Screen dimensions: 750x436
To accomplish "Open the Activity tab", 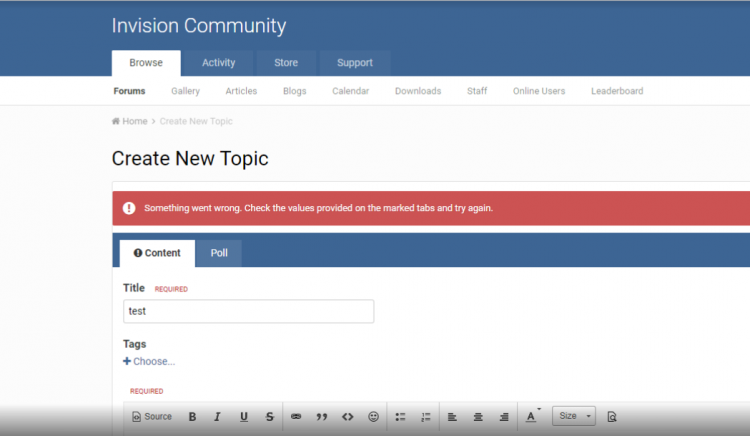I will click(x=218, y=63).
